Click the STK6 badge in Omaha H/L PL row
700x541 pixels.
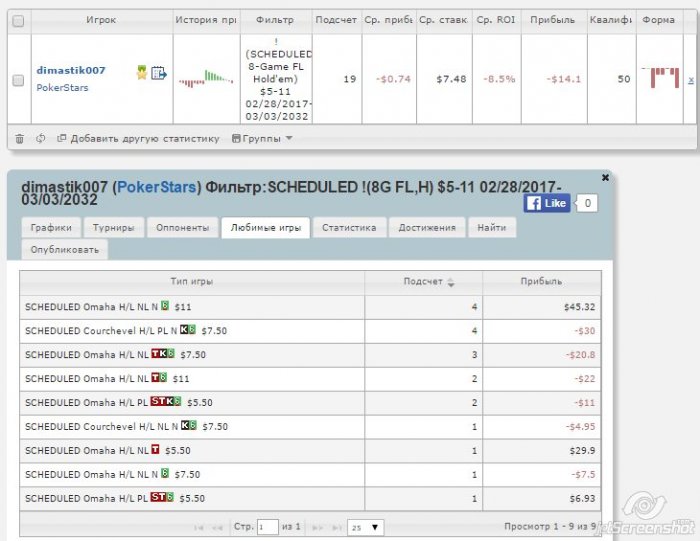point(166,401)
